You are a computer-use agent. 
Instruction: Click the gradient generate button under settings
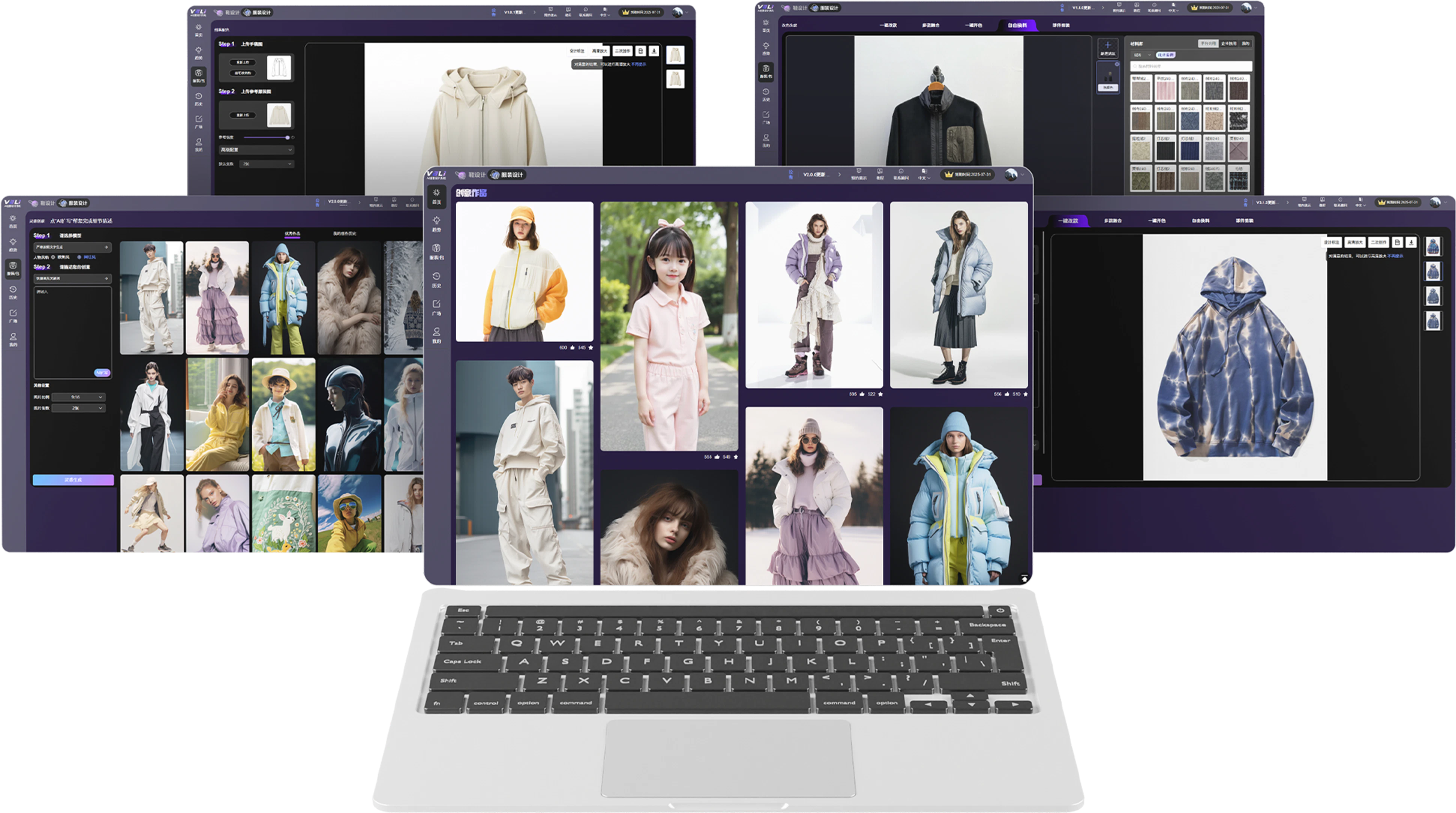(73, 479)
